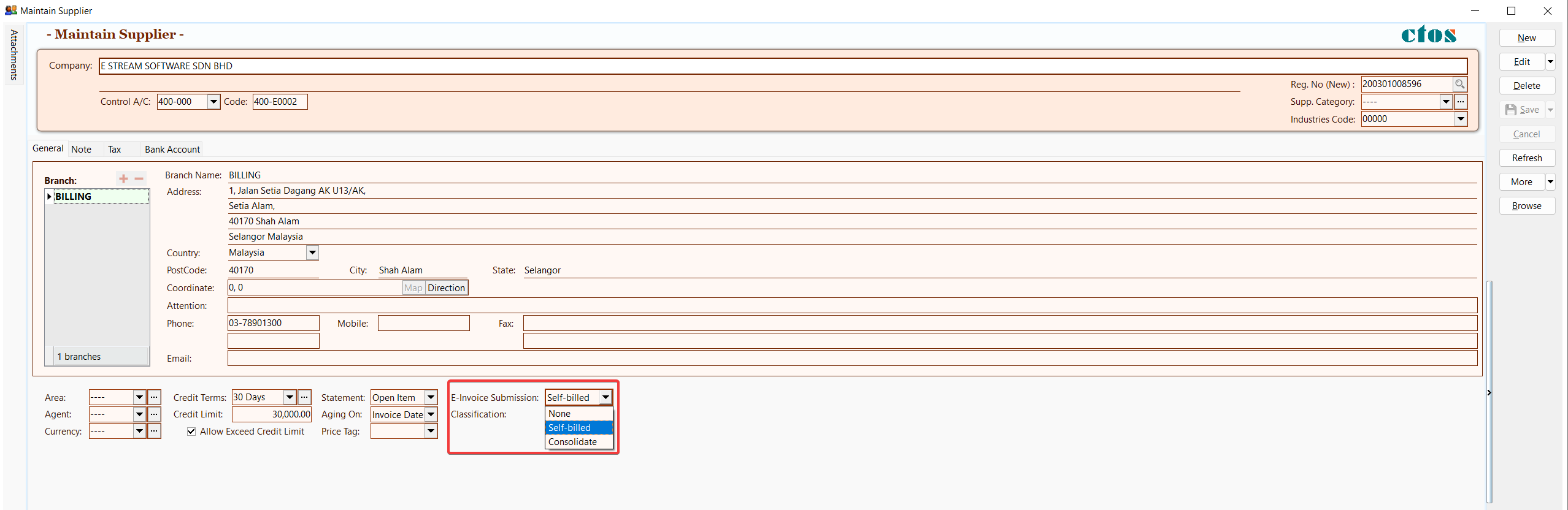Choose Consolidate from E-Invoice Submission list

coord(572,442)
